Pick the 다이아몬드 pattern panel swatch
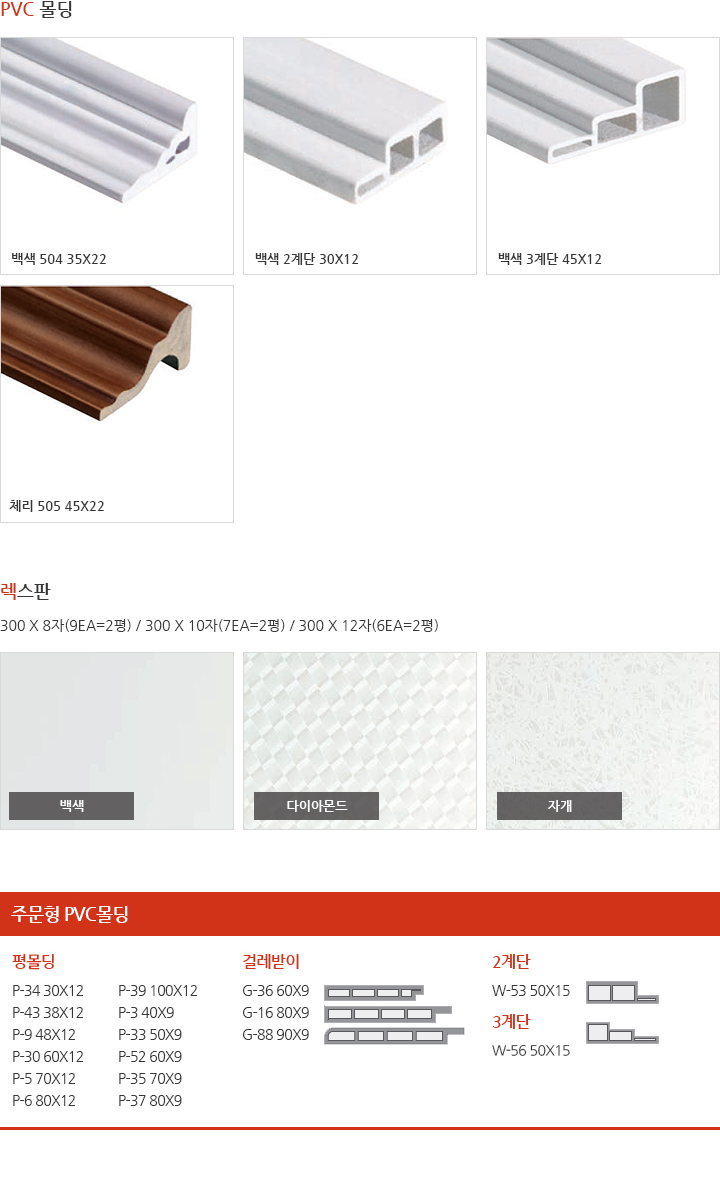The width and height of the screenshot is (720, 1200). coord(360,741)
